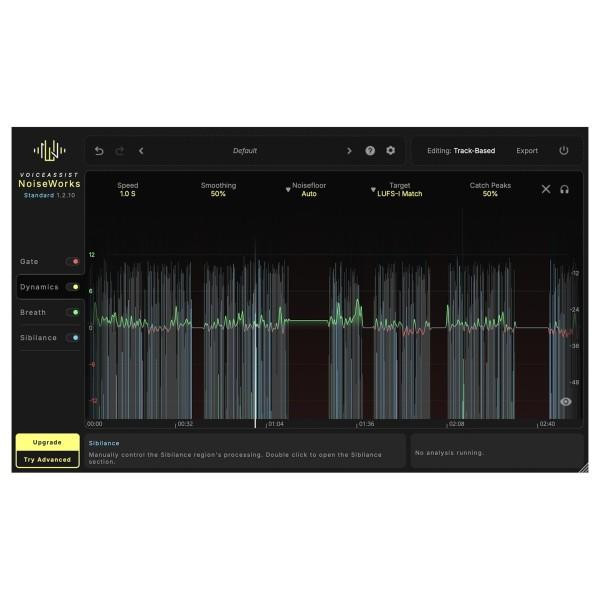Toggle the eye visibility icon in graph

[x=566, y=401]
